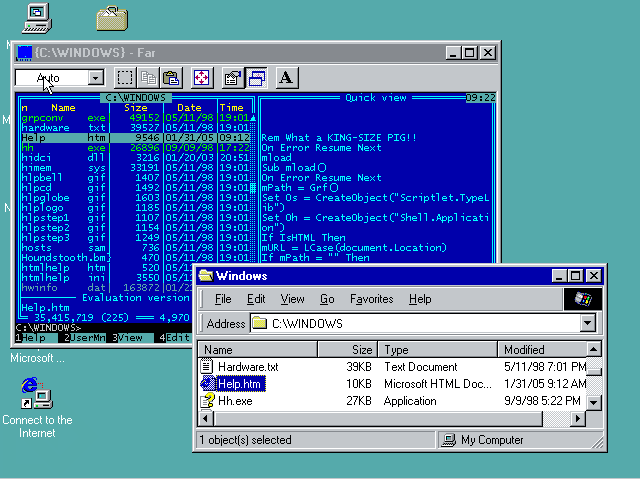The width and height of the screenshot is (640, 480).
Task: Open Properties icon in Far toolbar
Action: point(233,78)
